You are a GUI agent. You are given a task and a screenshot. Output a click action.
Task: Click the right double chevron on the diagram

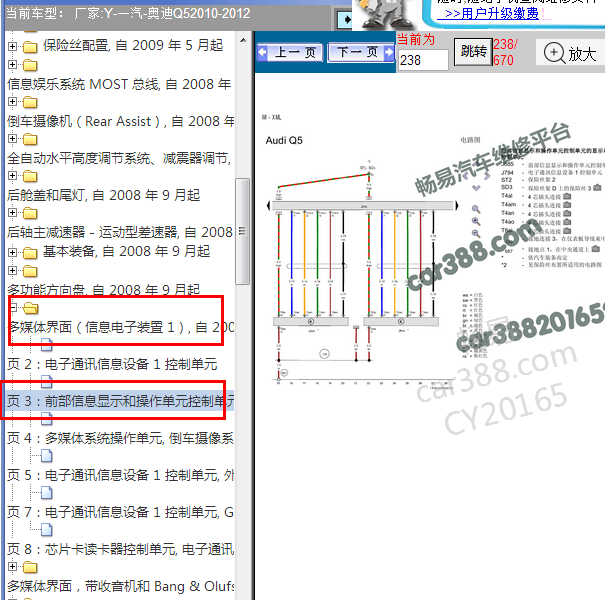[487, 176]
